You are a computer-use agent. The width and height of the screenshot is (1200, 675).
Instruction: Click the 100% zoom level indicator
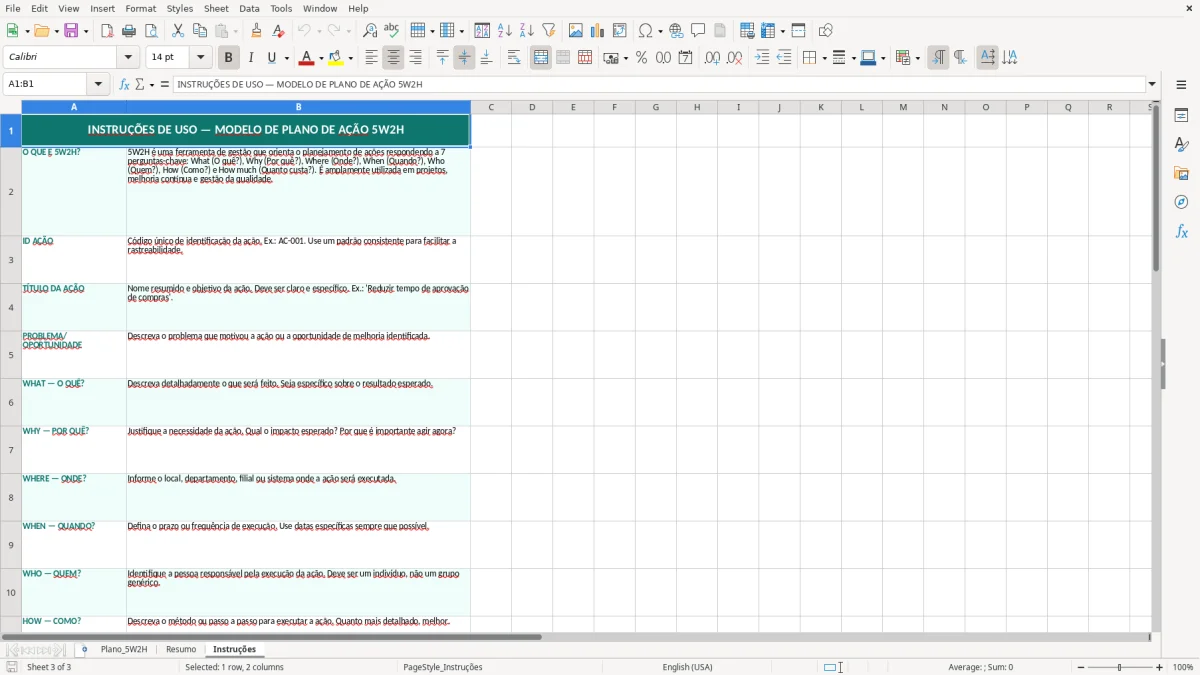(x=1183, y=667)
